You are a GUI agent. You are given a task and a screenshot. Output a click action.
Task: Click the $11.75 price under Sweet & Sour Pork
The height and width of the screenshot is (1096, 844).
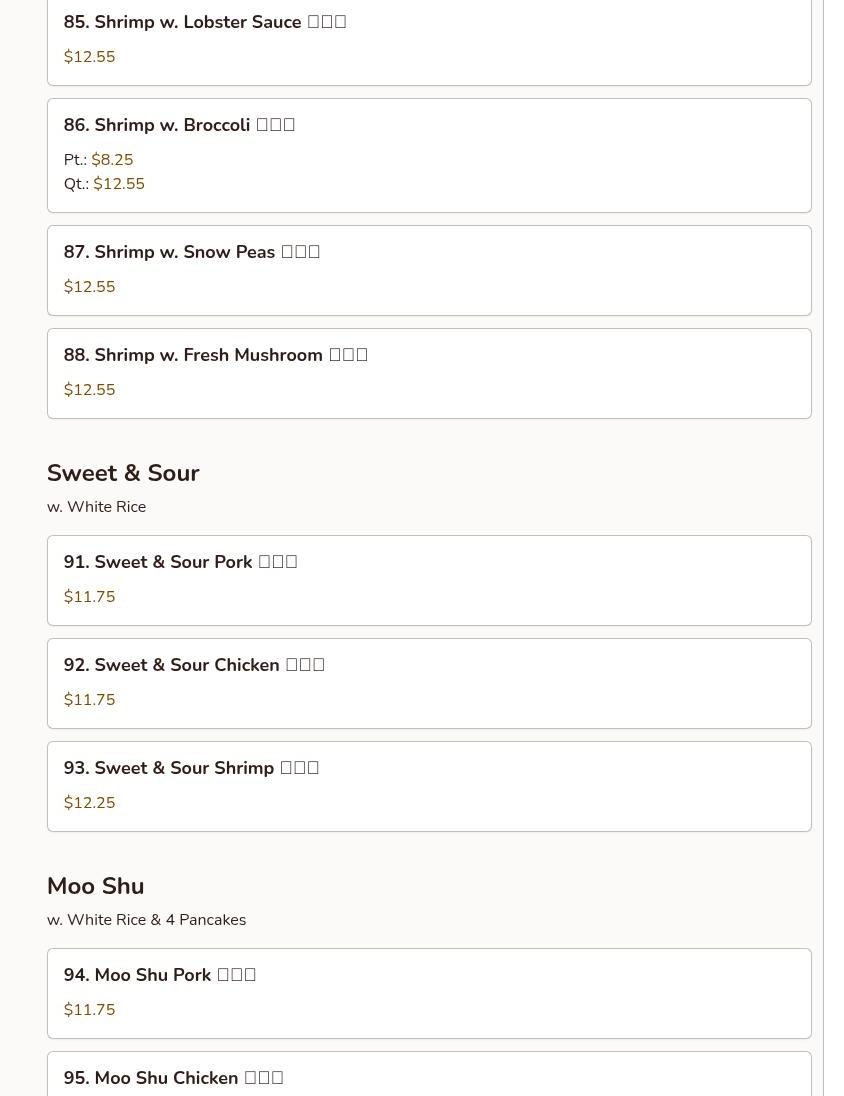90,597
